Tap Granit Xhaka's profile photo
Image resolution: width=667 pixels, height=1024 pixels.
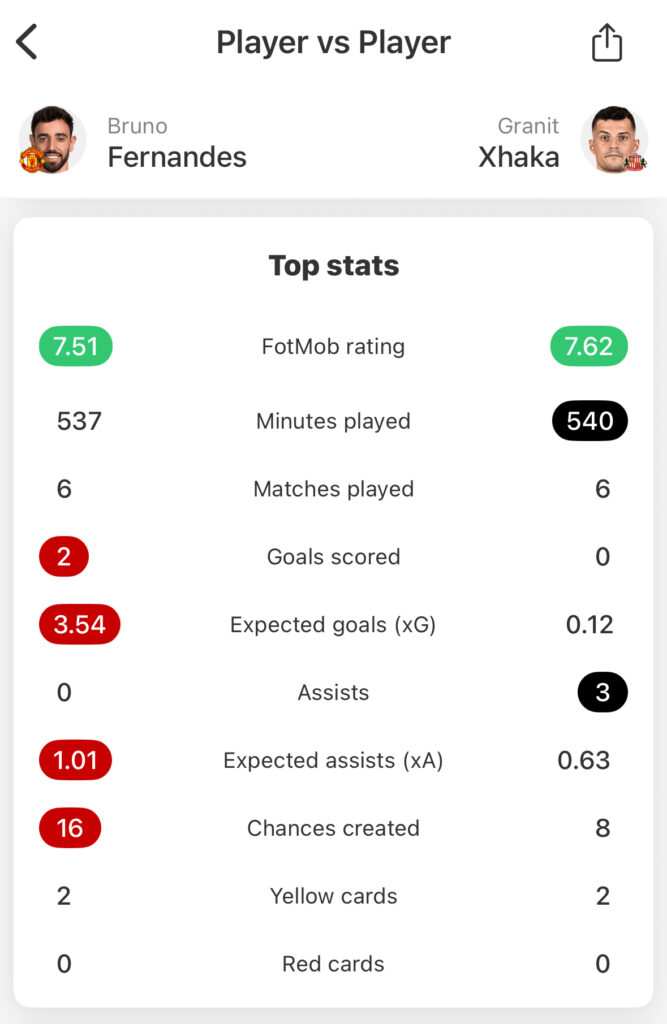[614, 139]
